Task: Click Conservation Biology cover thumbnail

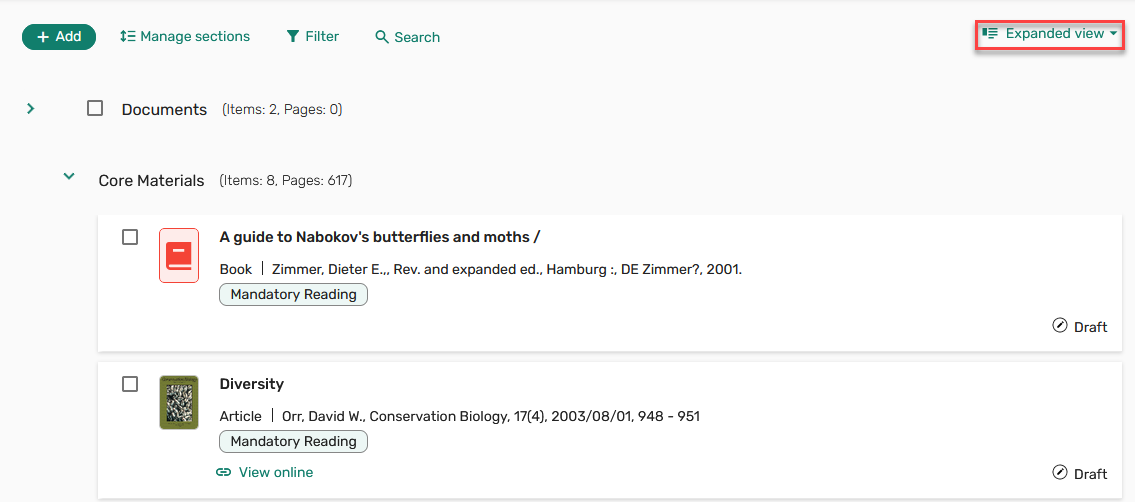Action: [179, 402]
